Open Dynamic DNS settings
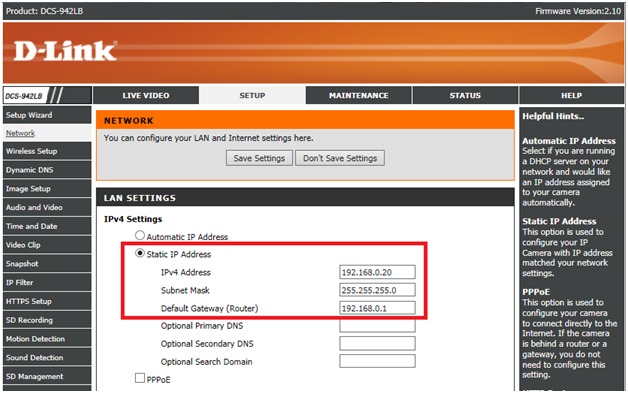628x393 pixels. (47, 170)
